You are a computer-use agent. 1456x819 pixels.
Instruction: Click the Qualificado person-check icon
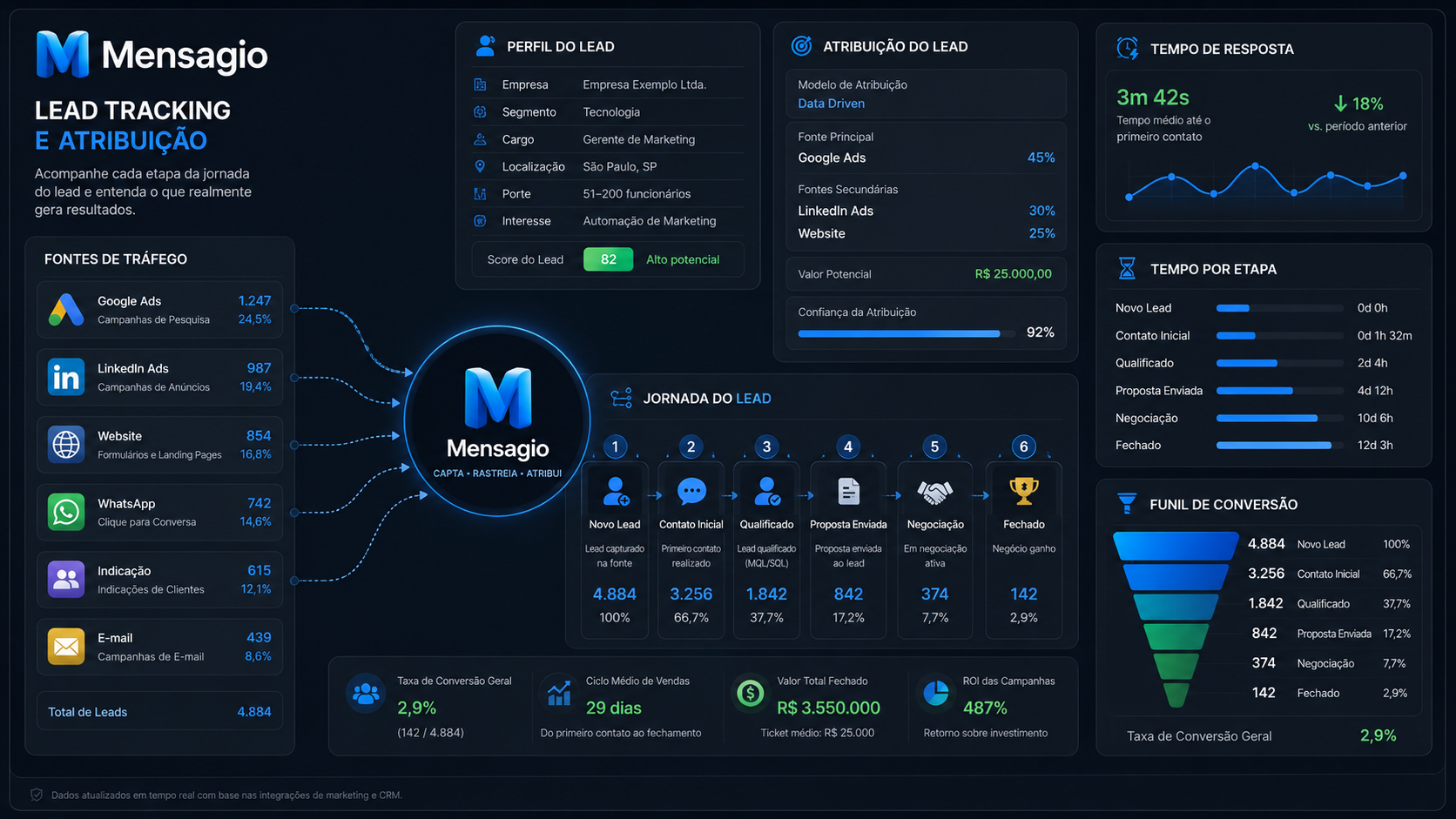coord(766,492)
